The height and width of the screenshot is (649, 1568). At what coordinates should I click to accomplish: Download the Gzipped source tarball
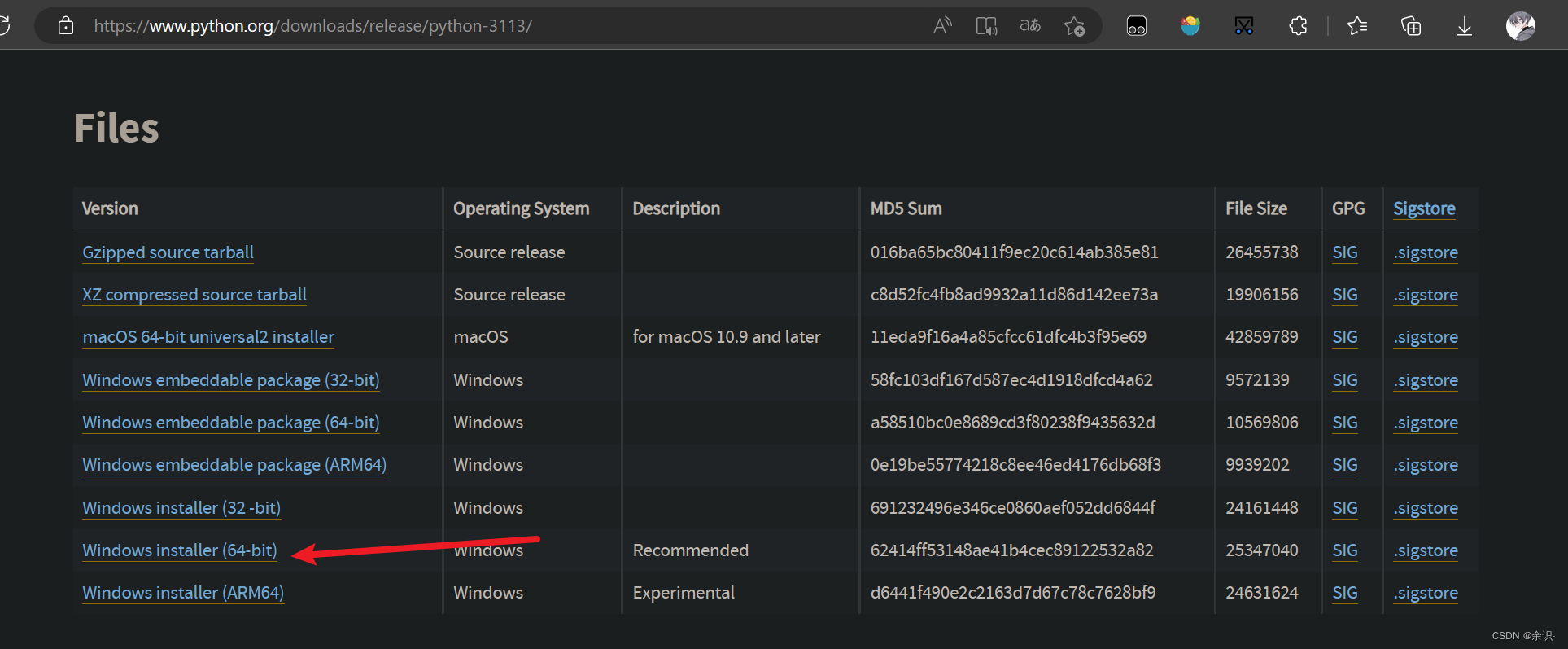point(168,252)
